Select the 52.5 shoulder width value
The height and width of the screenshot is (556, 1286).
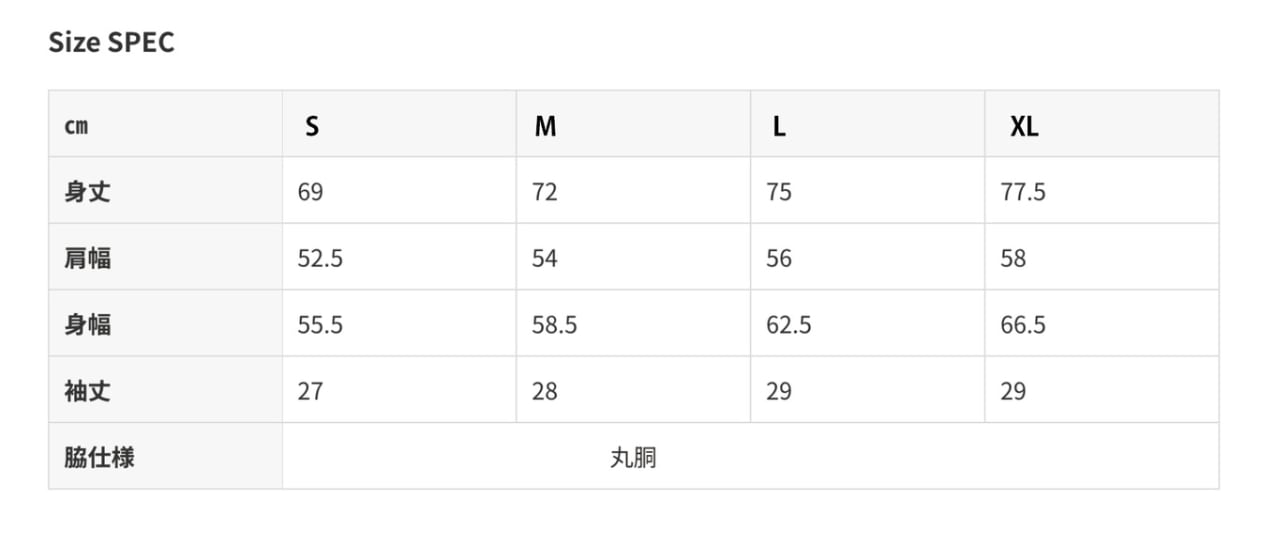tap(320, 258)
